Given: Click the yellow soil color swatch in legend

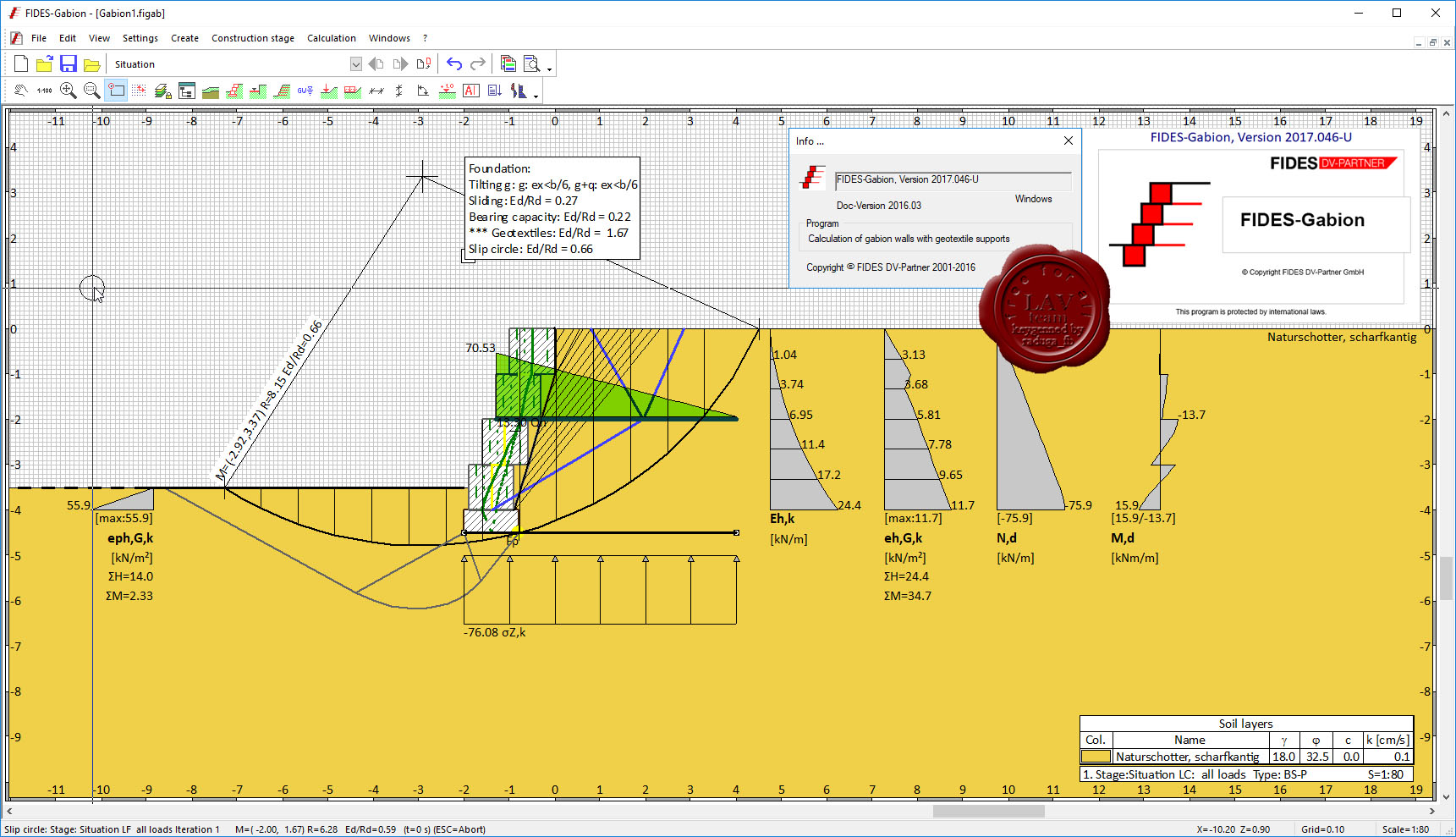Looking at the screenshot, I should [1096, 757].
